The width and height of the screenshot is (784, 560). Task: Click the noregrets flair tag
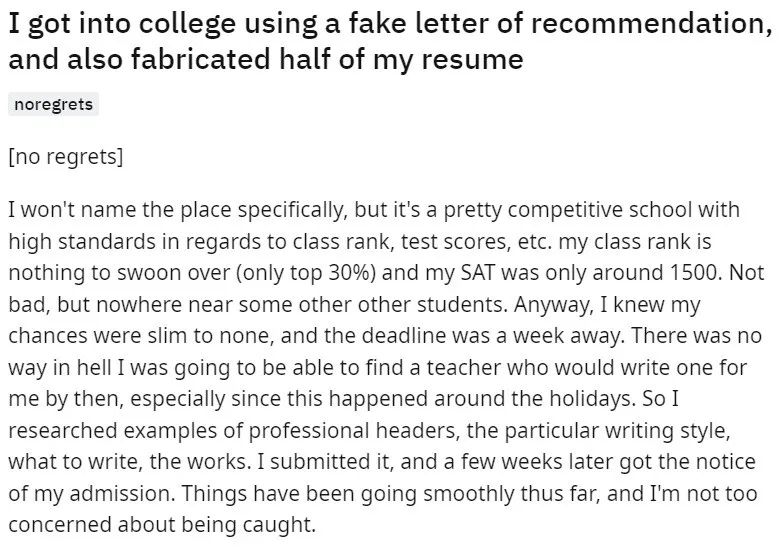pyautogui.click(x=54, y=104)
